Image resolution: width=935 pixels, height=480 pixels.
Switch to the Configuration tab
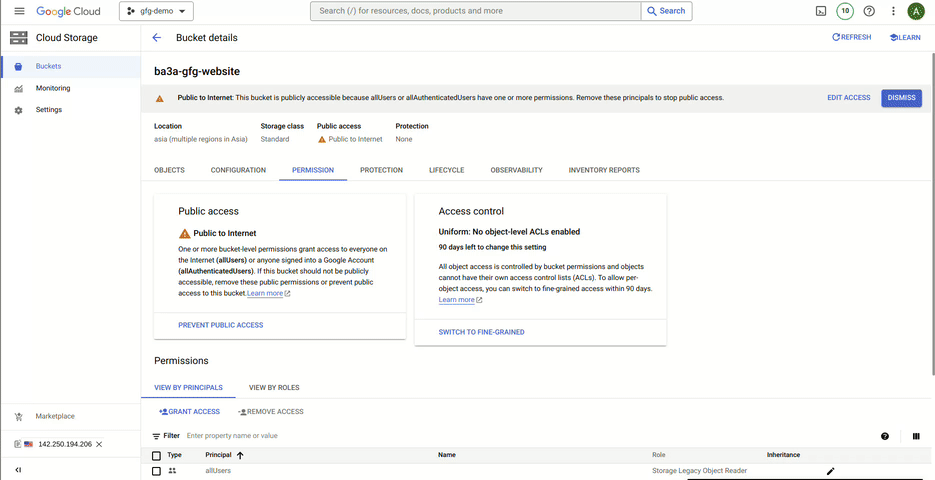238,170
